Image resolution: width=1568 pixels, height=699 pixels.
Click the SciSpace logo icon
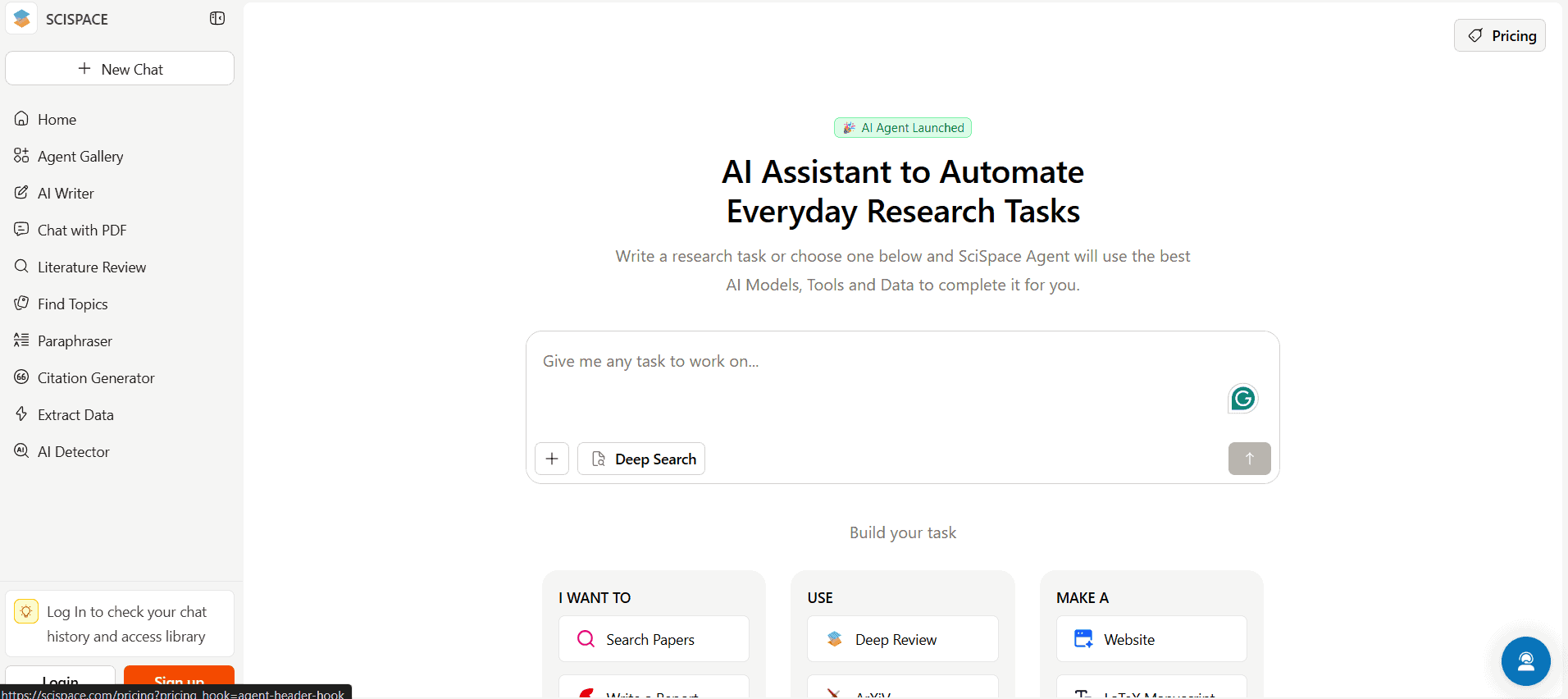(x=22, y=18)
